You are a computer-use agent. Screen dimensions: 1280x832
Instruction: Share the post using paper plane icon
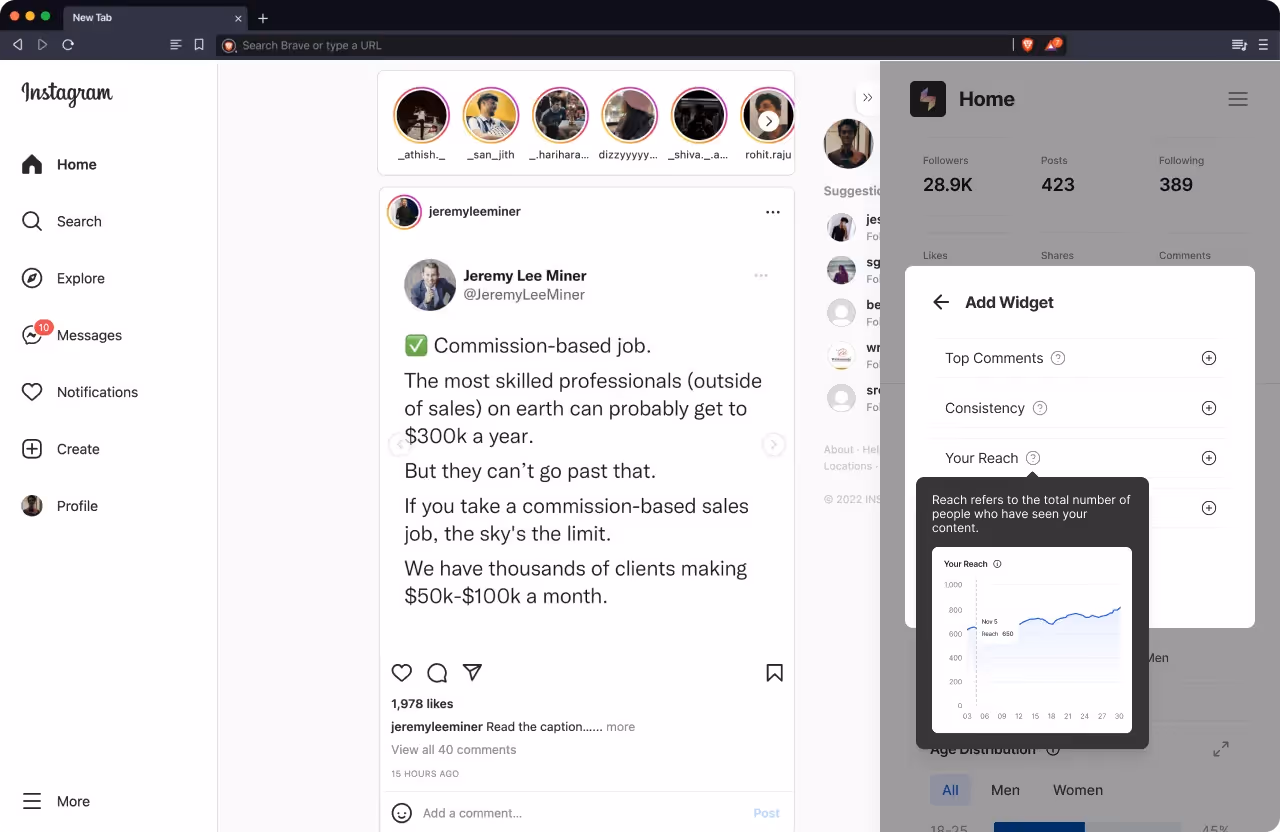pos(473,673)
